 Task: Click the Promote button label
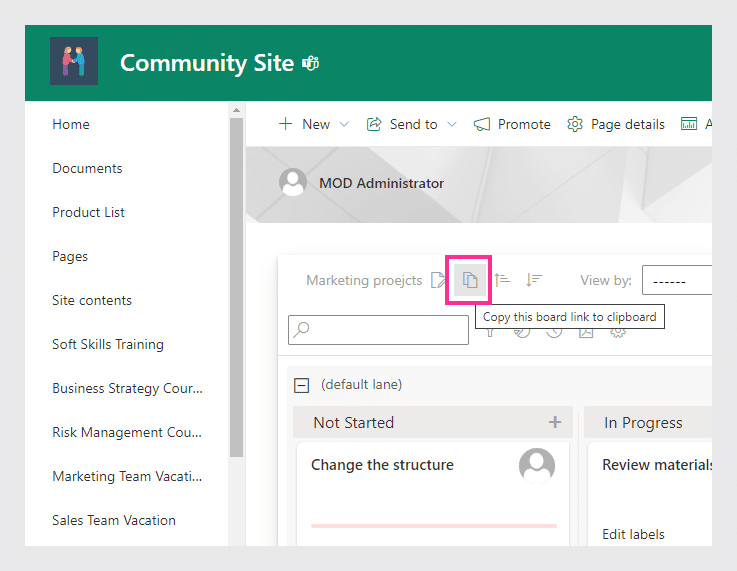524,124
